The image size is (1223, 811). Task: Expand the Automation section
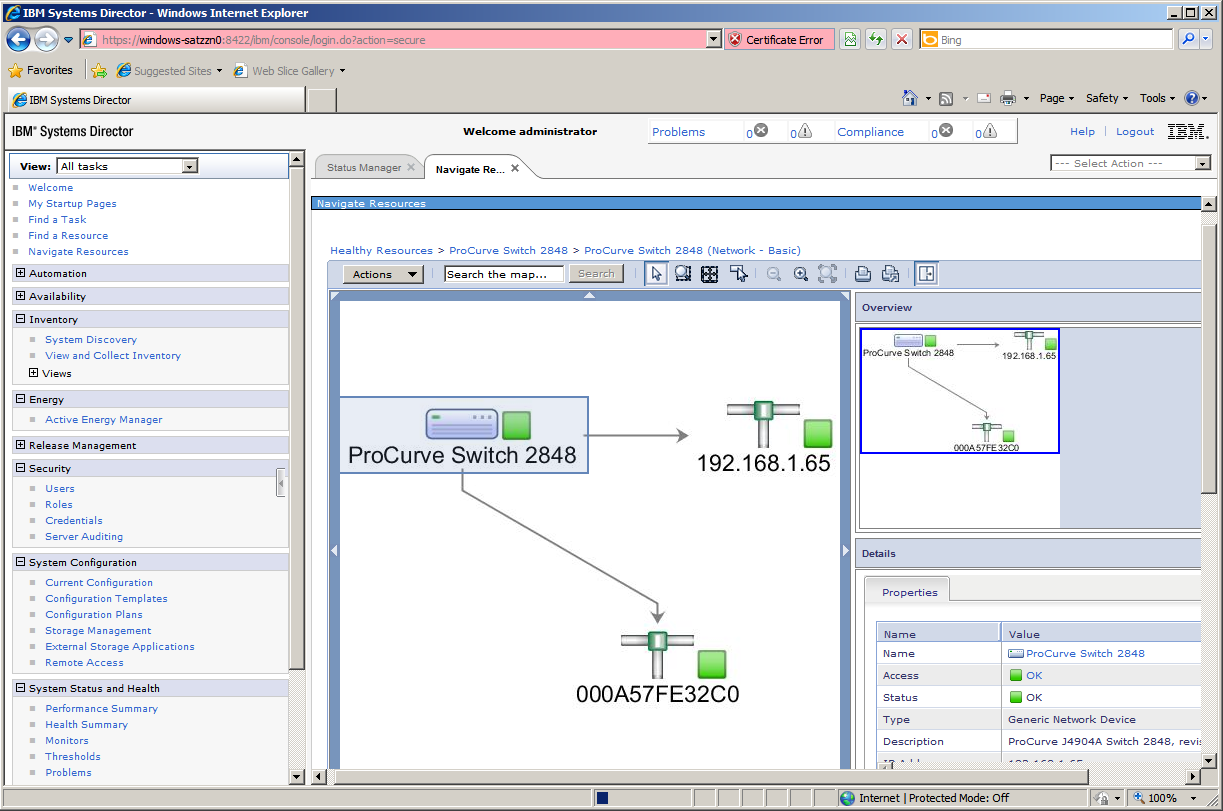pos(21,273)
